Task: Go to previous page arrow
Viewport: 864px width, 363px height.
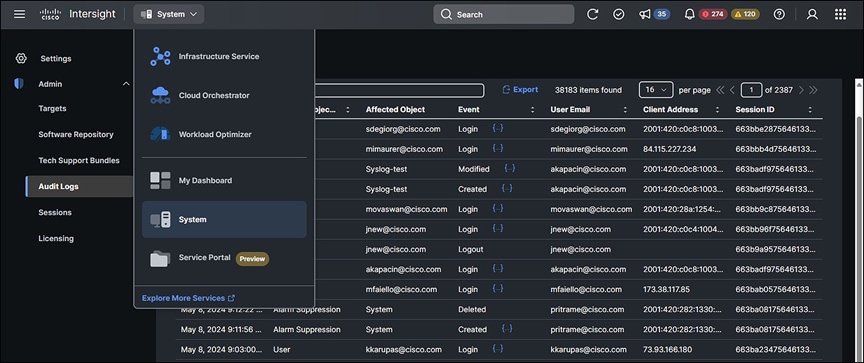Action: [732, 90]
